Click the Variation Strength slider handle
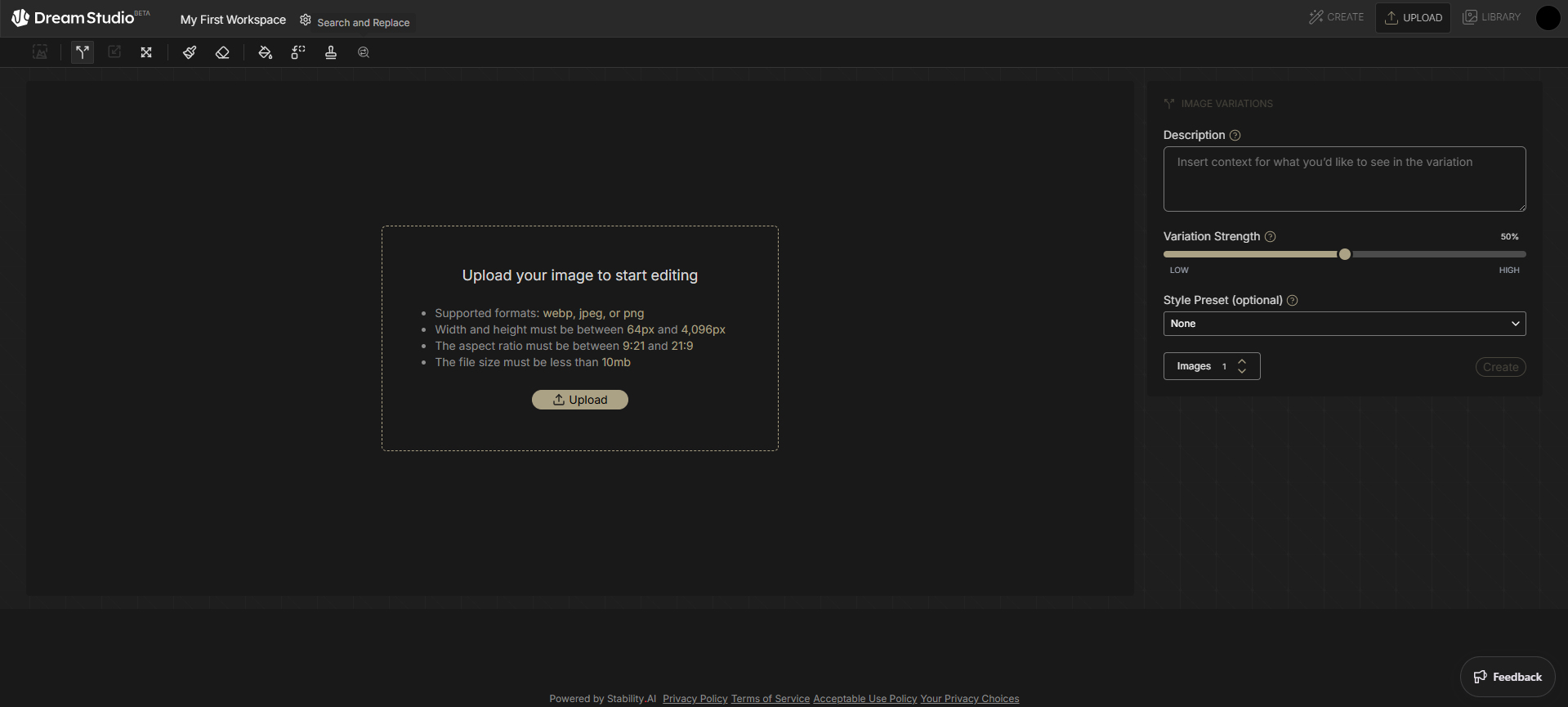Image resolution: width=1568 pixels, height=707 pixels. [x=1344, y=254]
